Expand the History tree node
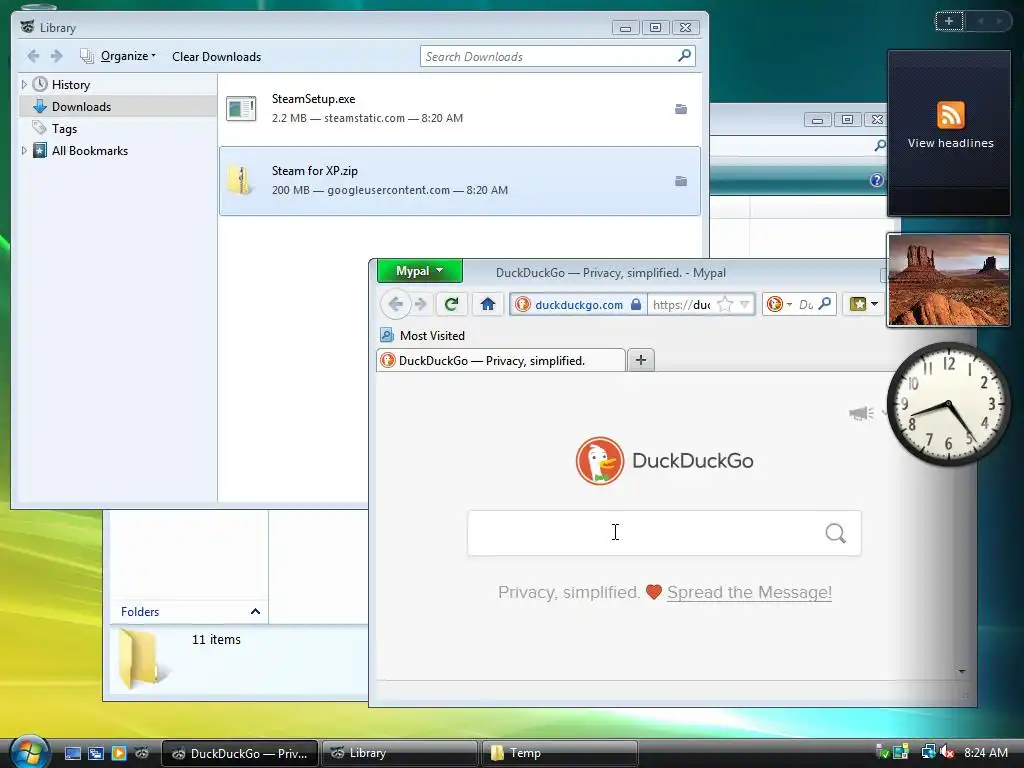This screenshot has width=1024, height=768. [24, 84]
